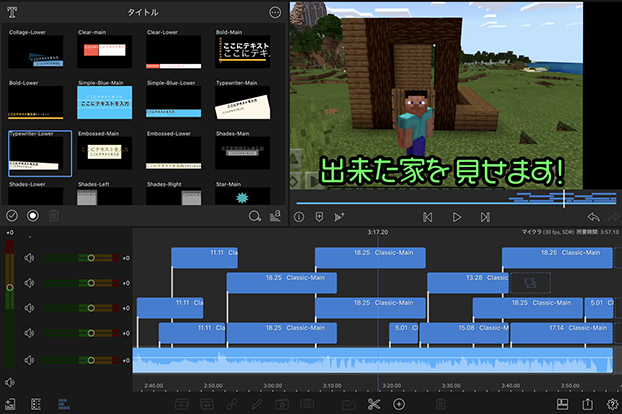Open library search magnifier

[x=255, y=216]
